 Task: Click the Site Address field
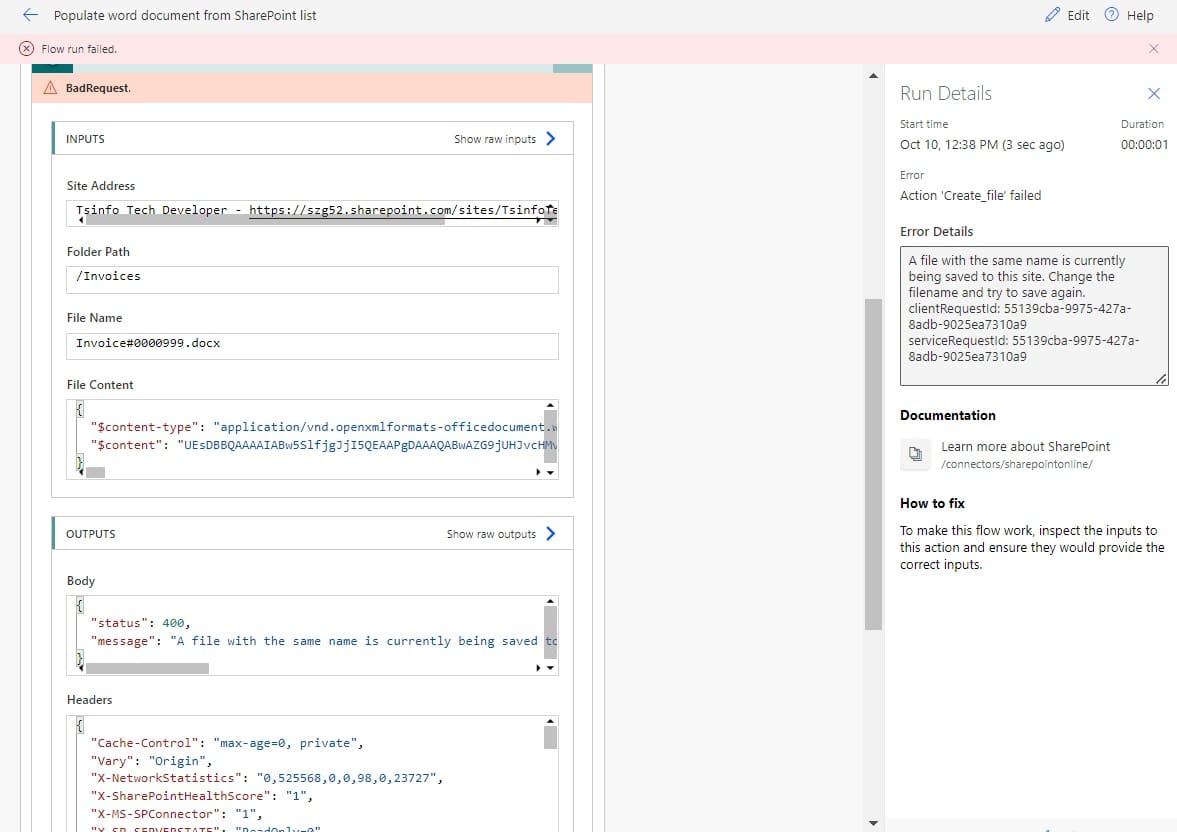click(x=312, y=213)
